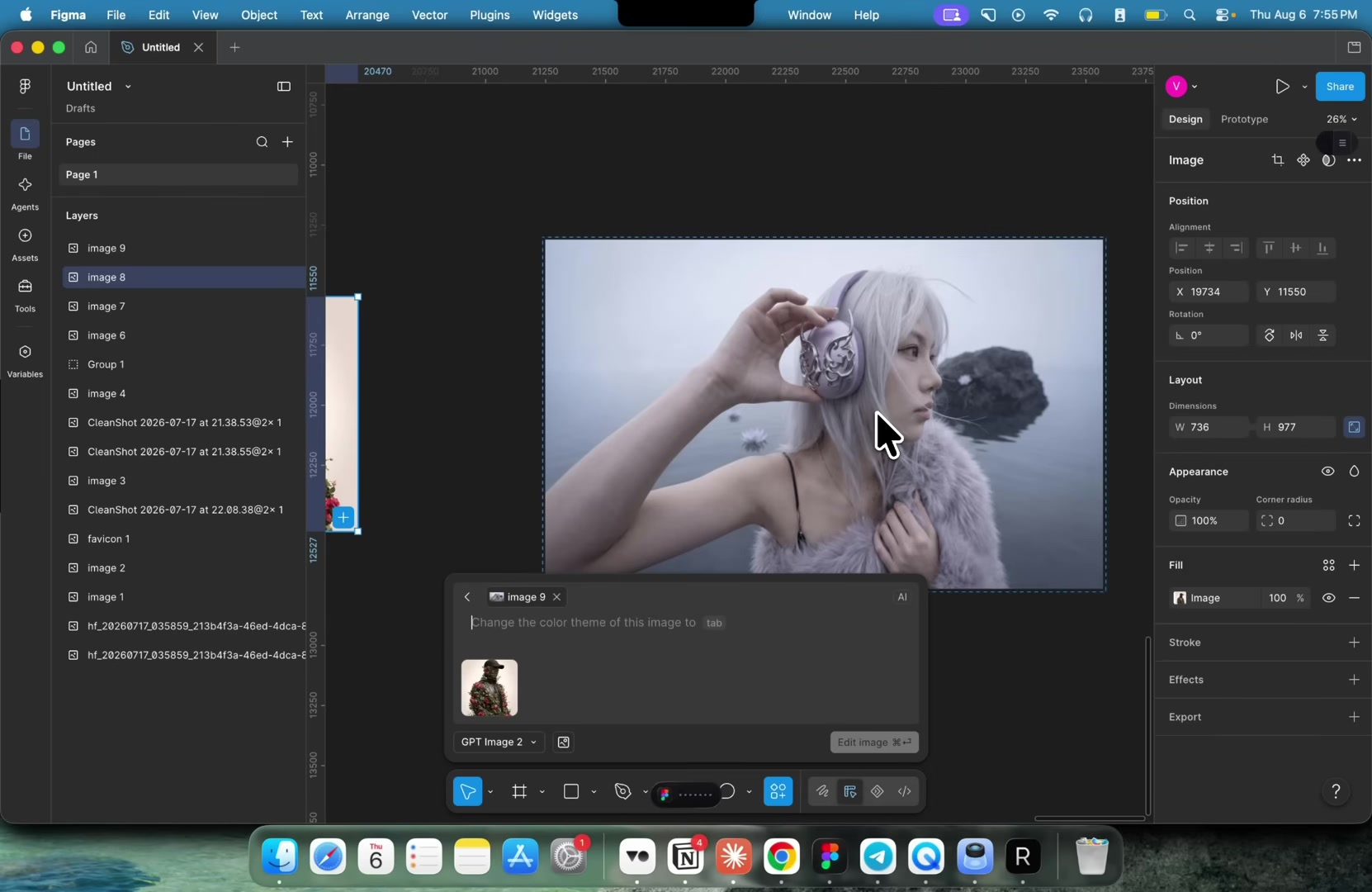Image resolution: width=1372 pixels, height=892 pixels.
Task: Open the Actions tool in bottom toolbar
Action: point(778,791)
